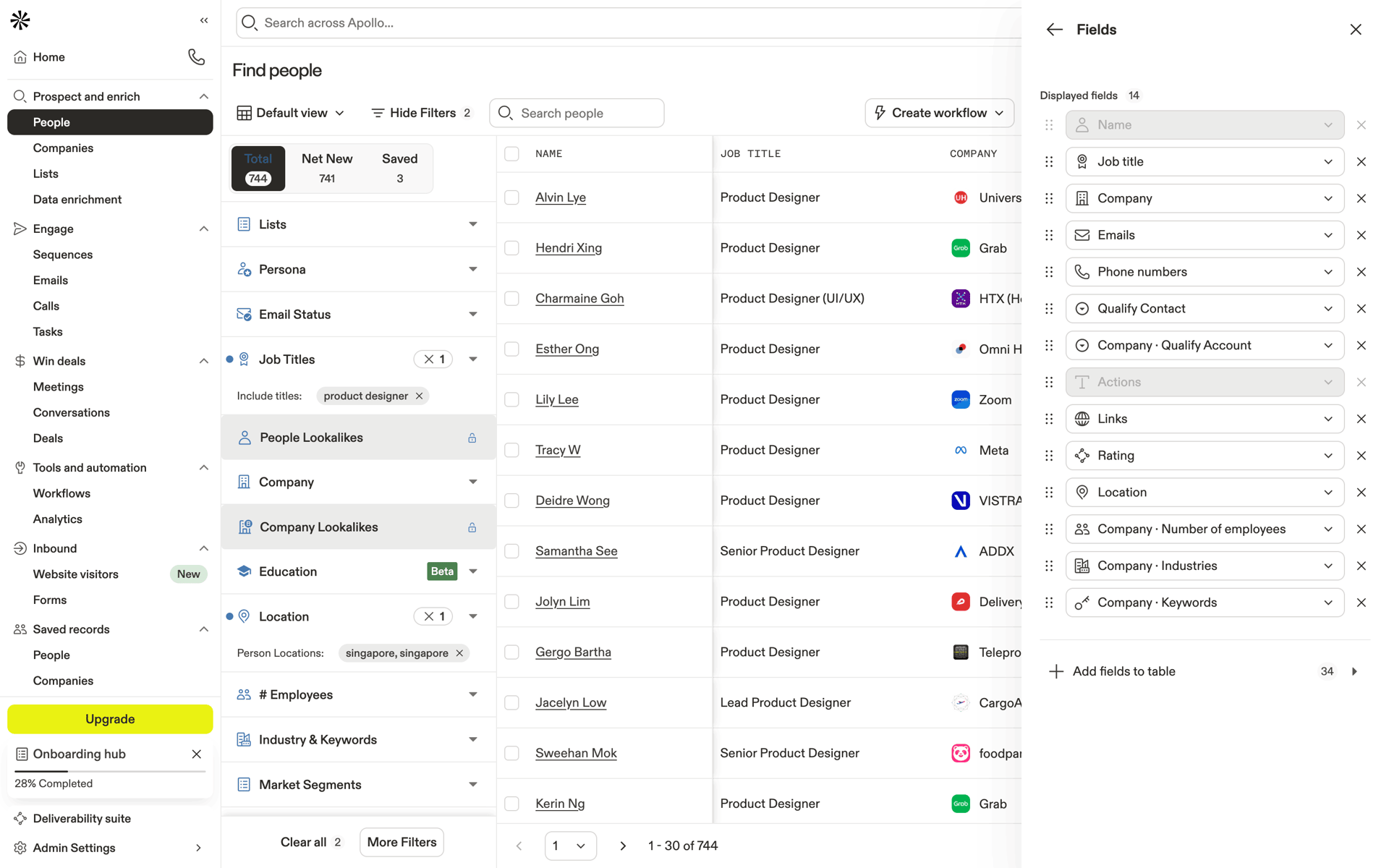
Task: Check Gergo Bartha's row checkbox
Action: coord(511,652)
